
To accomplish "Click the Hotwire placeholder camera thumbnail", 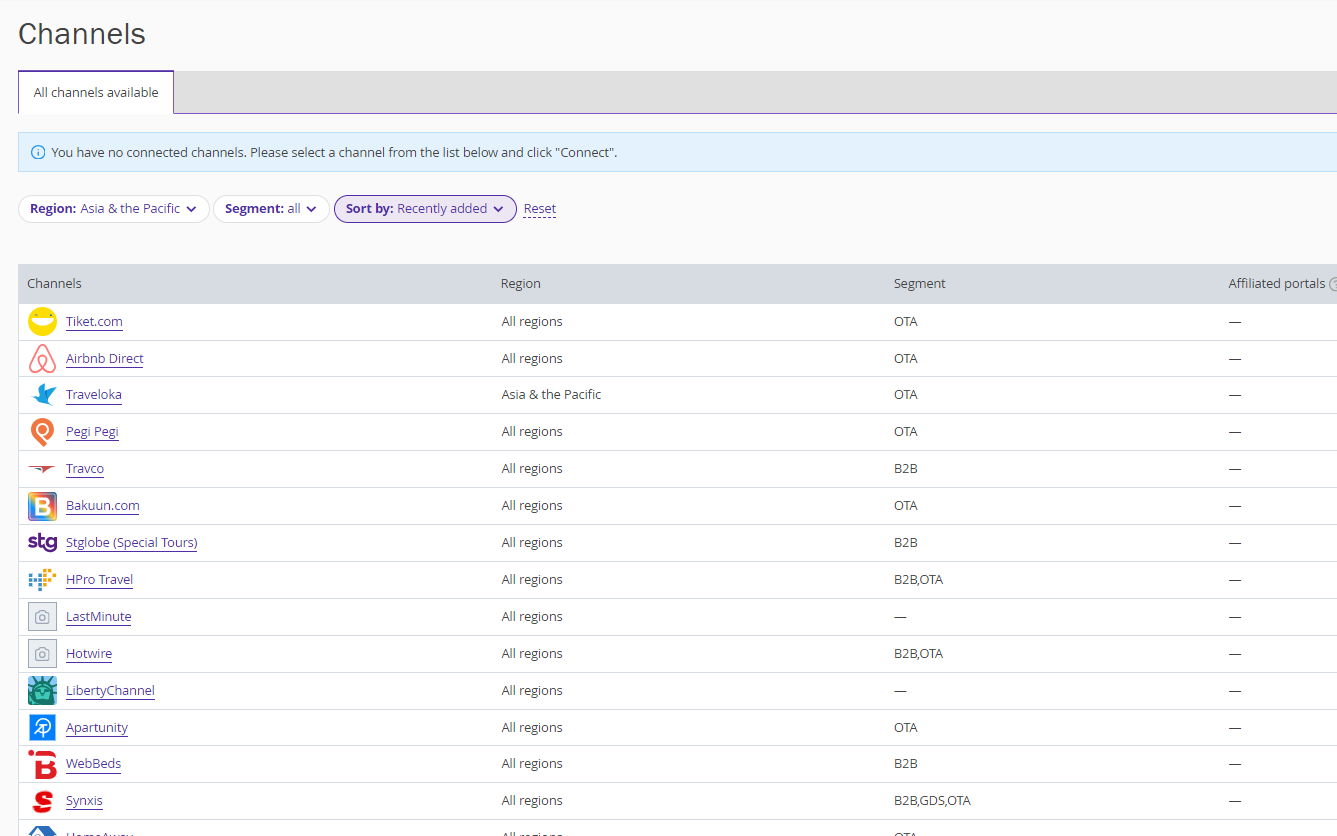I will (x=42, y=654).
